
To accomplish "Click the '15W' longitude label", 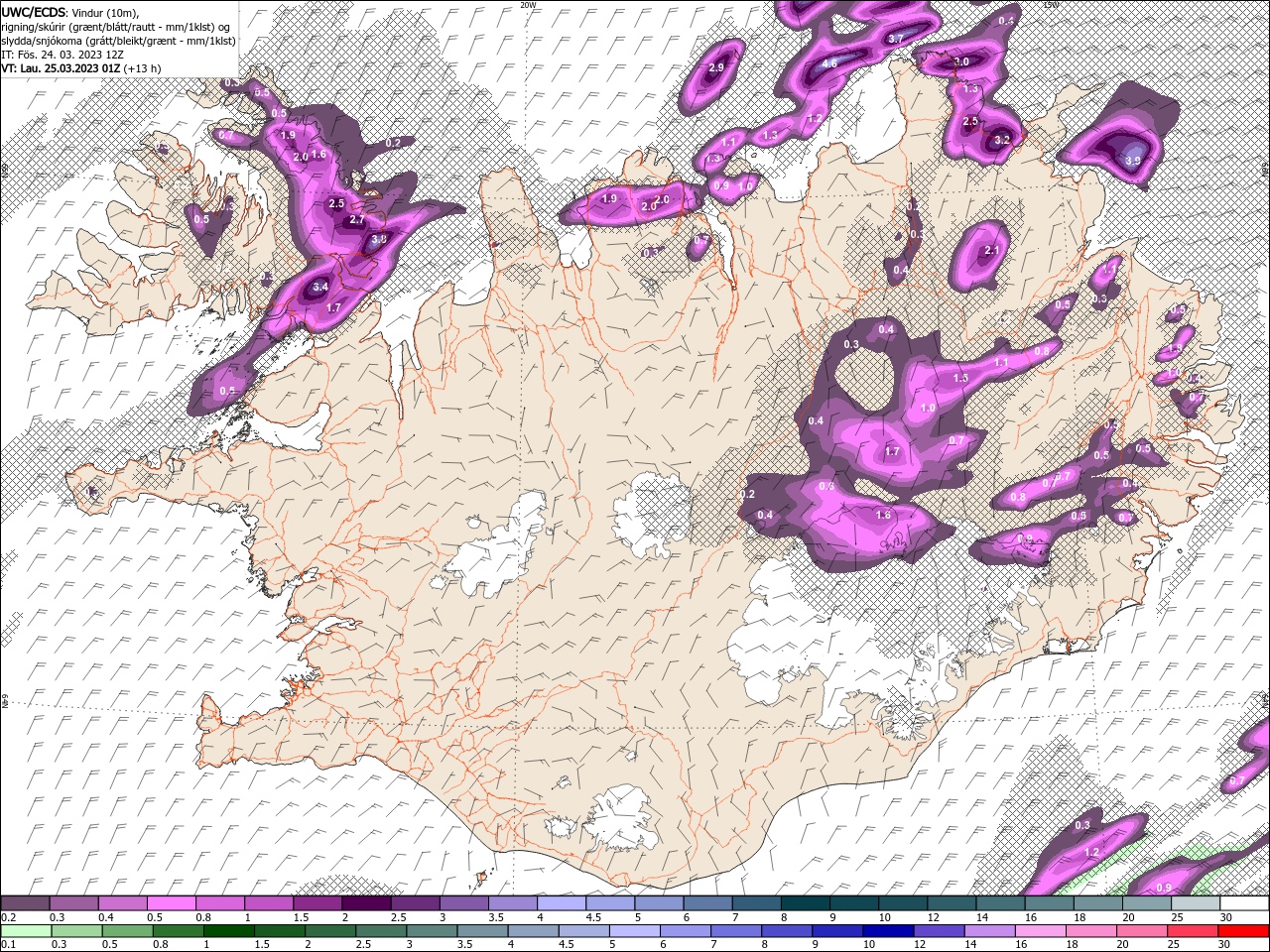I will (1051, 5).
